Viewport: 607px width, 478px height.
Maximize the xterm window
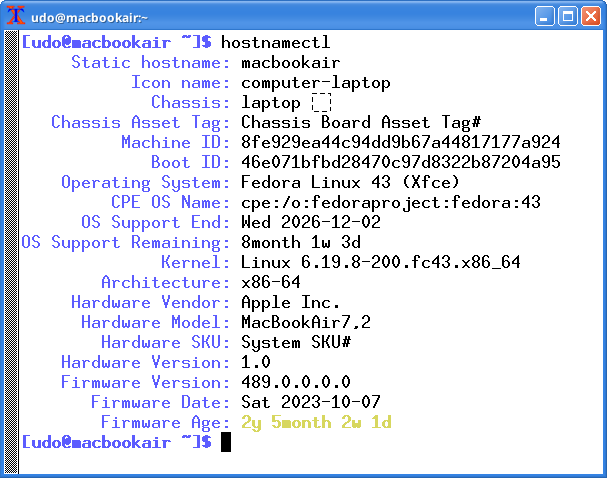[x=568, y=16]
